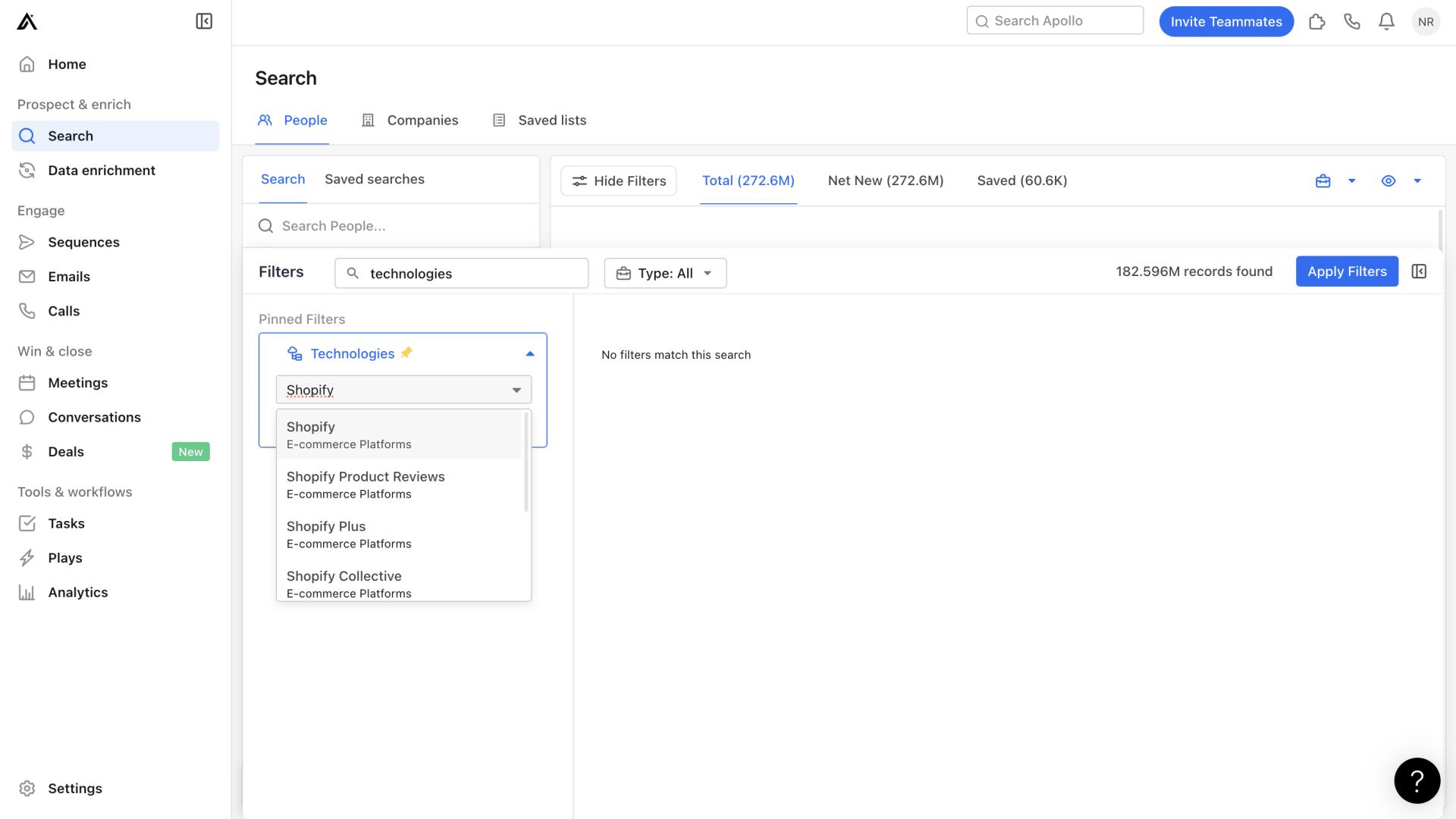Click the Emails envelope icon
Viewport: 1456px width, 819px height.
tap(27, 277)
